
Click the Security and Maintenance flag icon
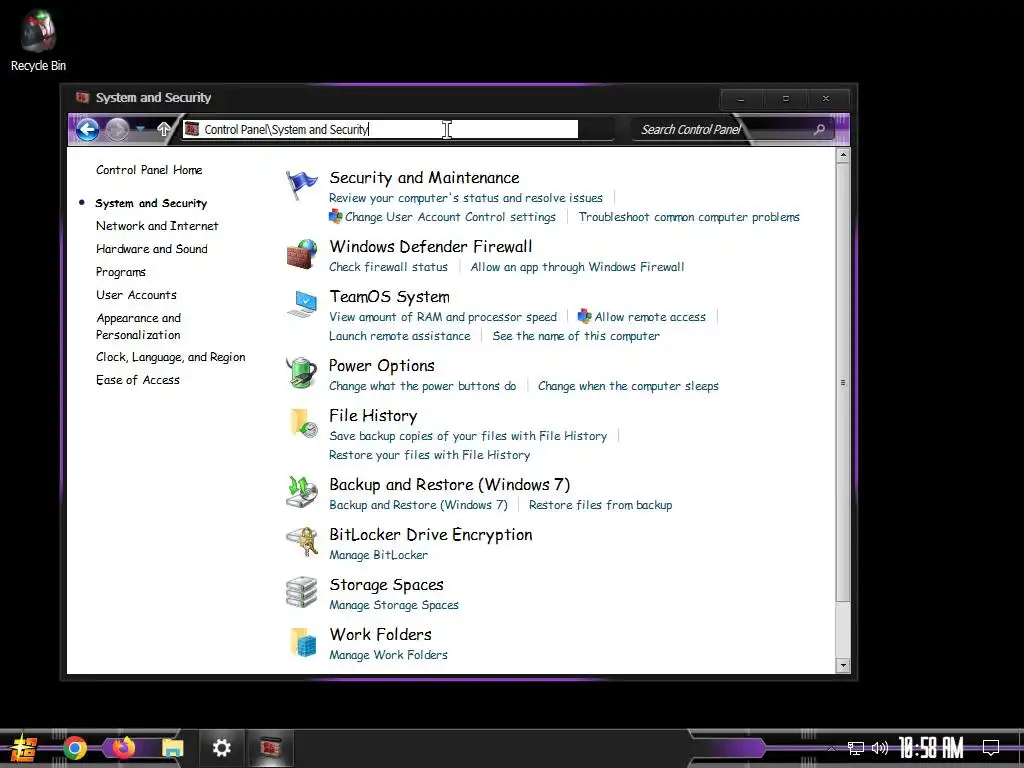coord(301,186)
